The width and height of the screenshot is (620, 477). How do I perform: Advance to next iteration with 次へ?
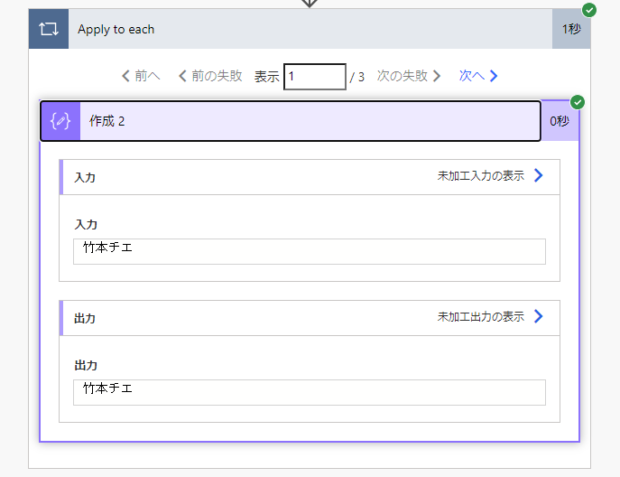(478, 76)
